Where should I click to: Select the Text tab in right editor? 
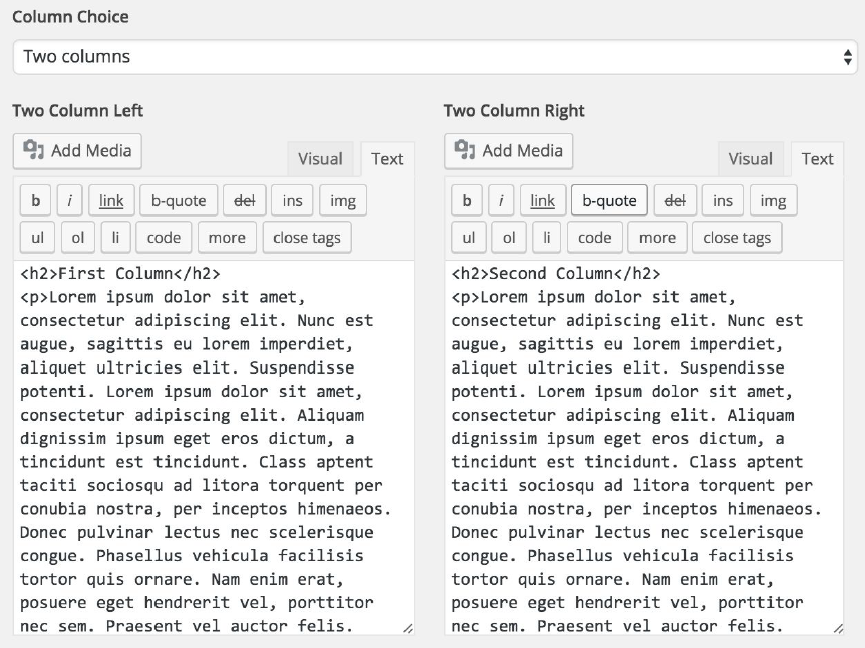[817, 159]
